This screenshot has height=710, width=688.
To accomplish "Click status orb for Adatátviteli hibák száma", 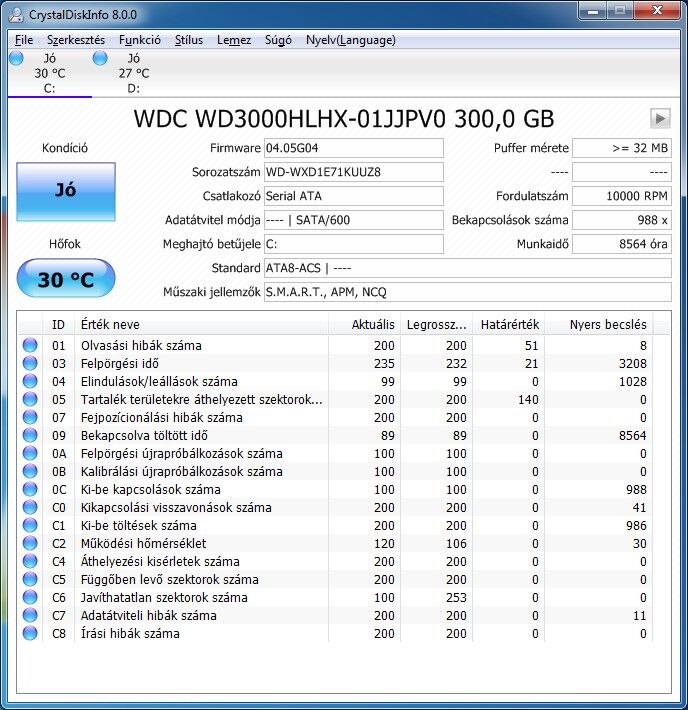I will pyautogui.click(x=30, y=615).
